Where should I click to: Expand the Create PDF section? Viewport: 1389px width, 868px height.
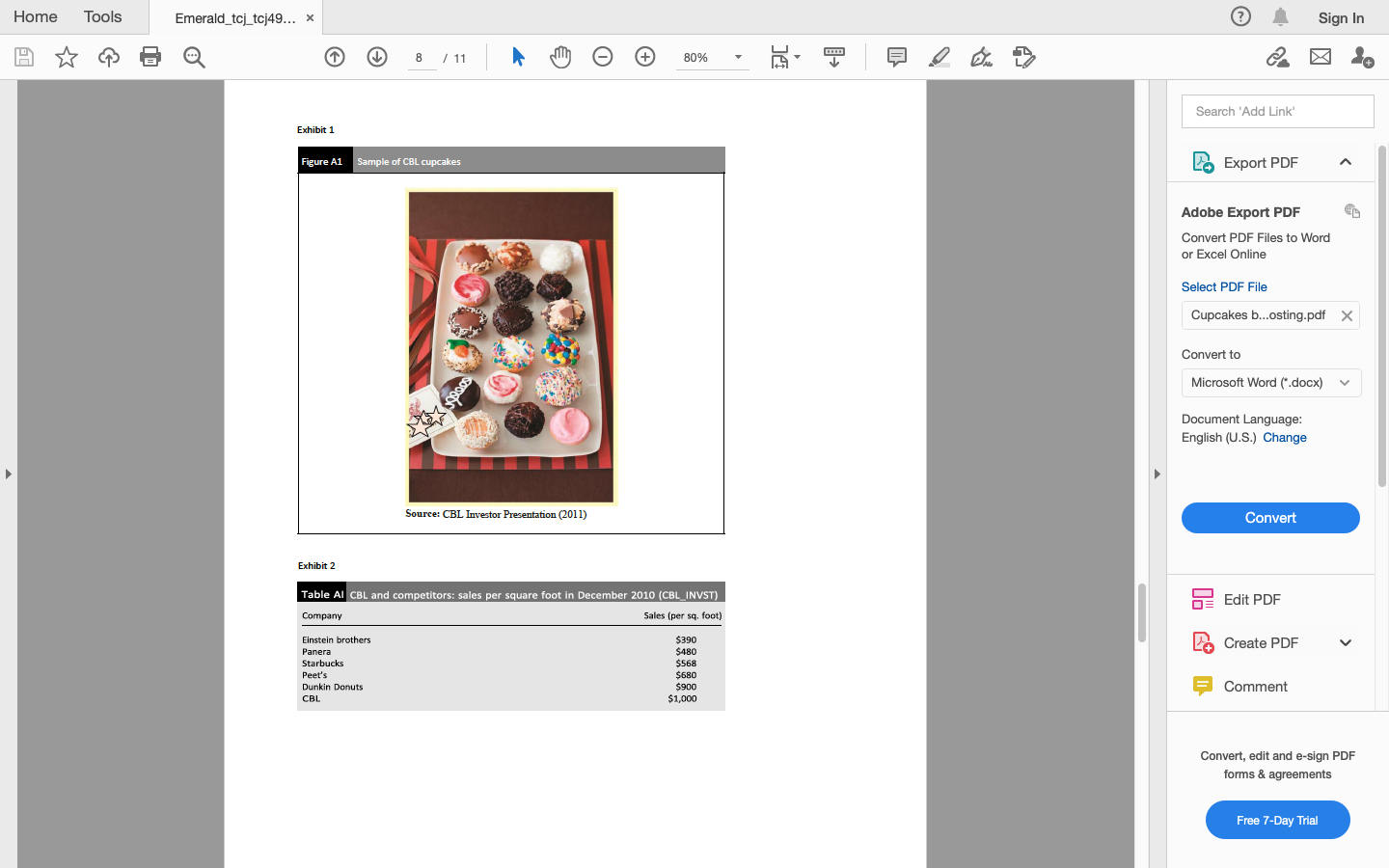coord(1346,642)
